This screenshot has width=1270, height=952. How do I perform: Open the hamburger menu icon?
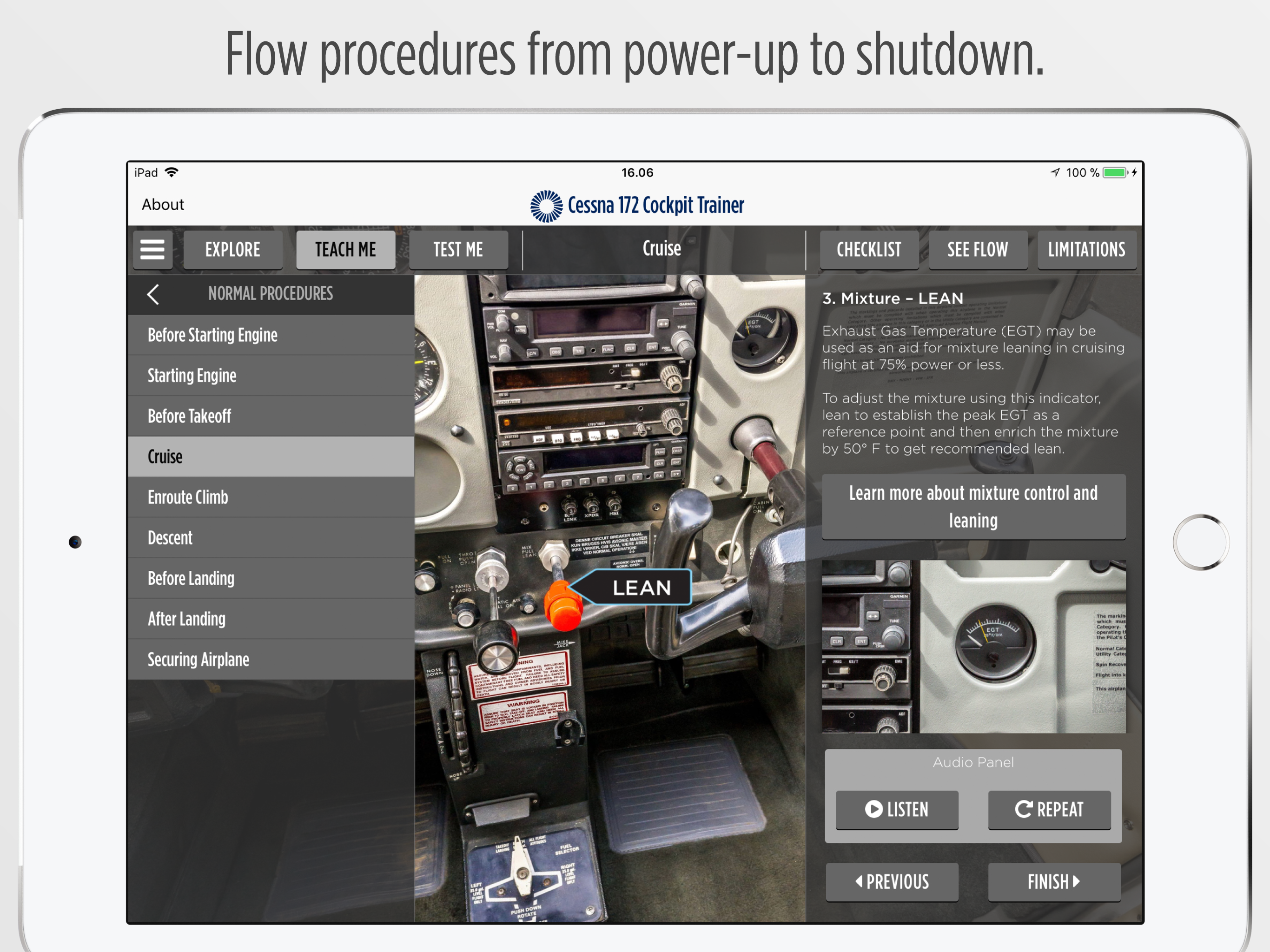[152, 249]
